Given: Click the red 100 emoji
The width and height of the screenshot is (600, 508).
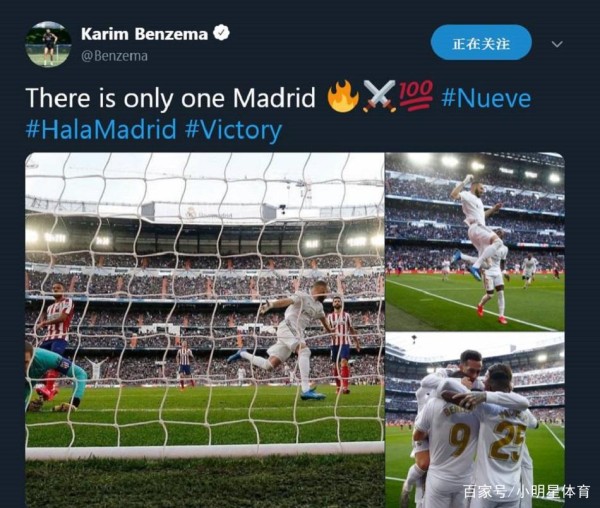Looking at the screenshot, I should pos(416,96).
